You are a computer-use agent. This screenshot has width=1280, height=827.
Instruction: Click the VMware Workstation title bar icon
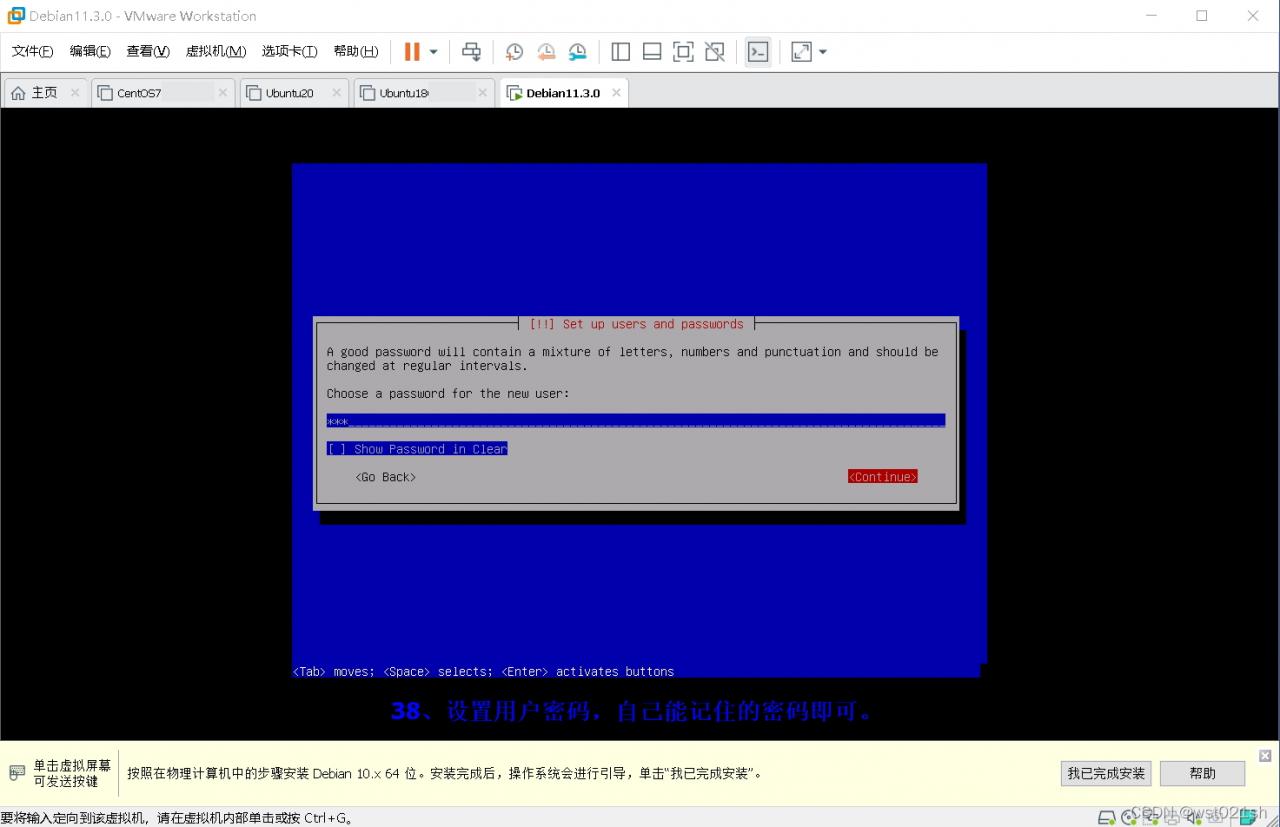click(16, 16)
